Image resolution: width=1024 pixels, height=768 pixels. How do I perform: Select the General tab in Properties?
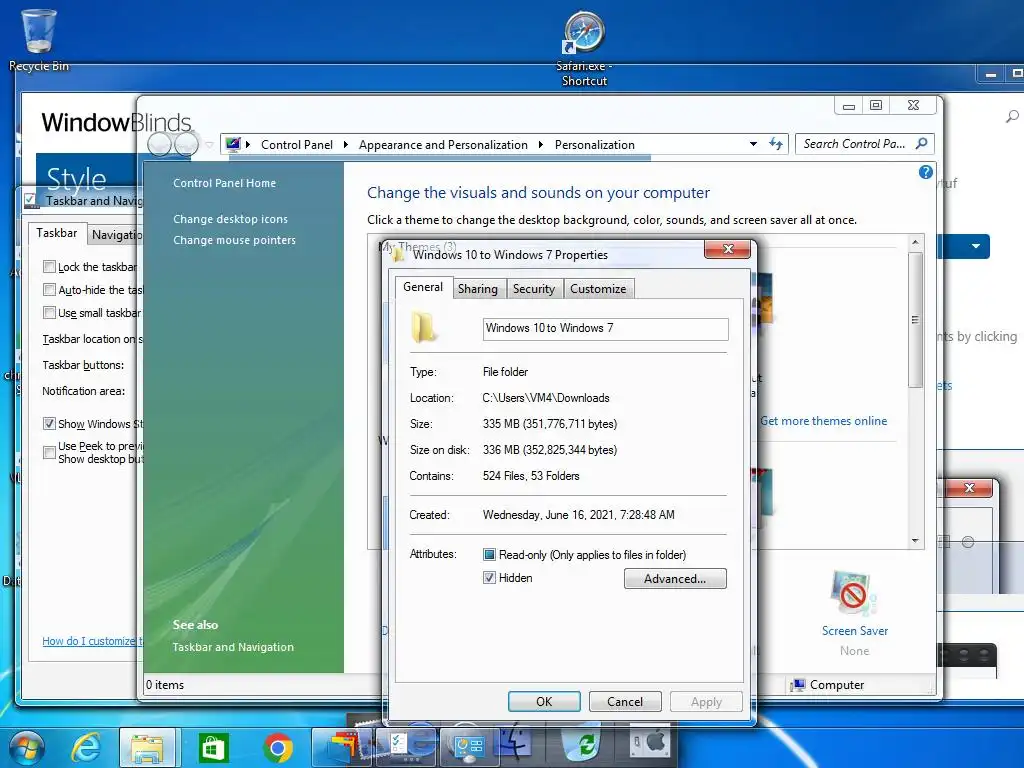[423, 287]
